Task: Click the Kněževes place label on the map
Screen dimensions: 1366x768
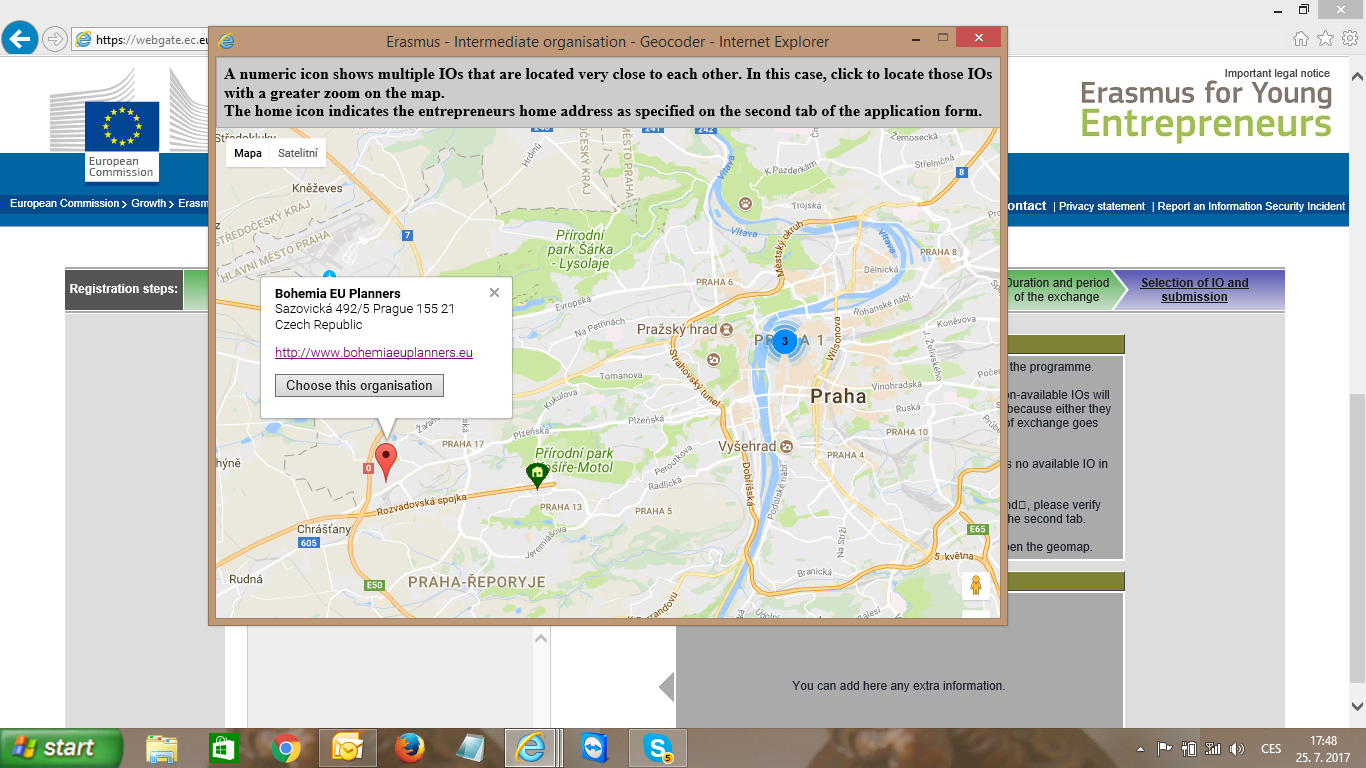Action: click(317, 187)
